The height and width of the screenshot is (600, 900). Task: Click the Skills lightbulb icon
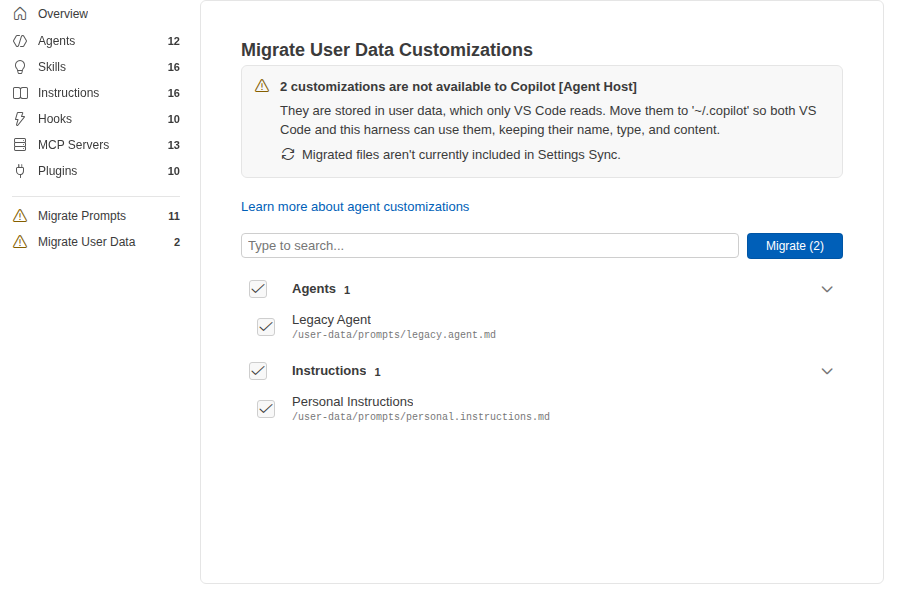(x=20, y=67)
